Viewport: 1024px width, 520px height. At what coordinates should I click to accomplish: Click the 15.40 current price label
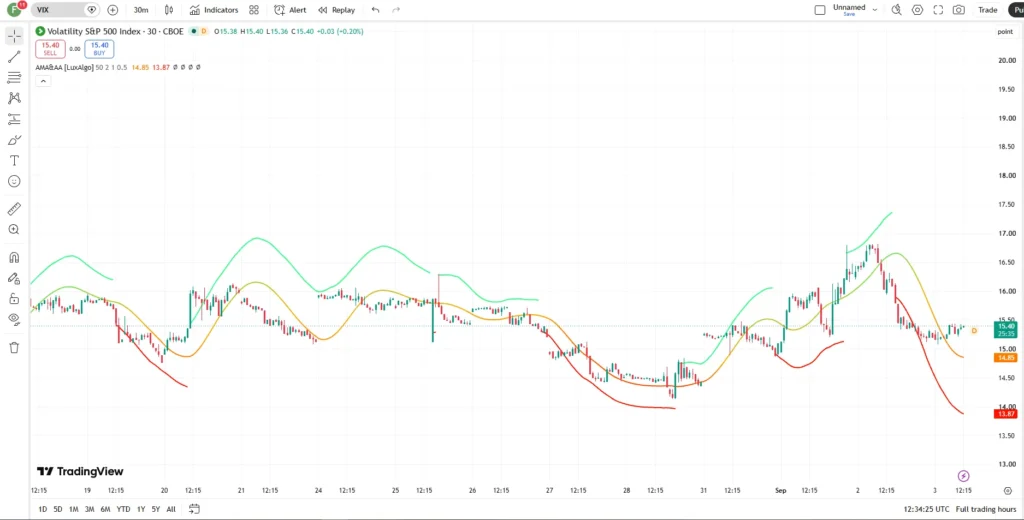[1004, 329]
